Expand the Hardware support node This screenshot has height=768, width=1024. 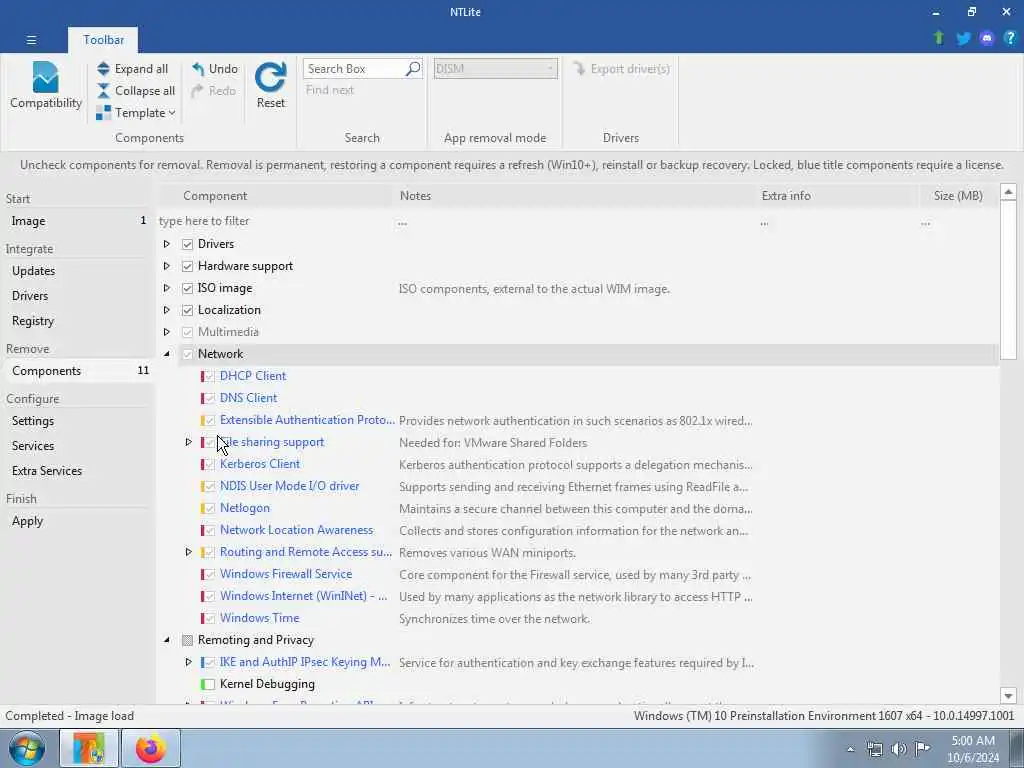(167, 266)
